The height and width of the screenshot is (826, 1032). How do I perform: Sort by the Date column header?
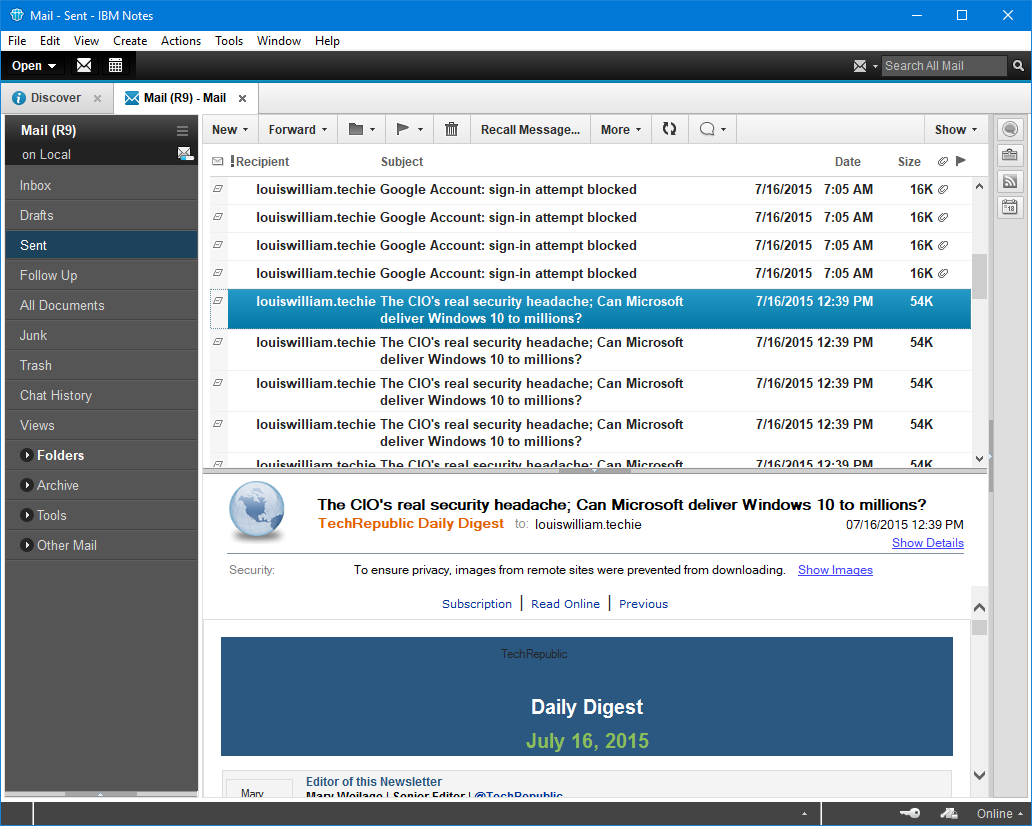tap(848, 162)
